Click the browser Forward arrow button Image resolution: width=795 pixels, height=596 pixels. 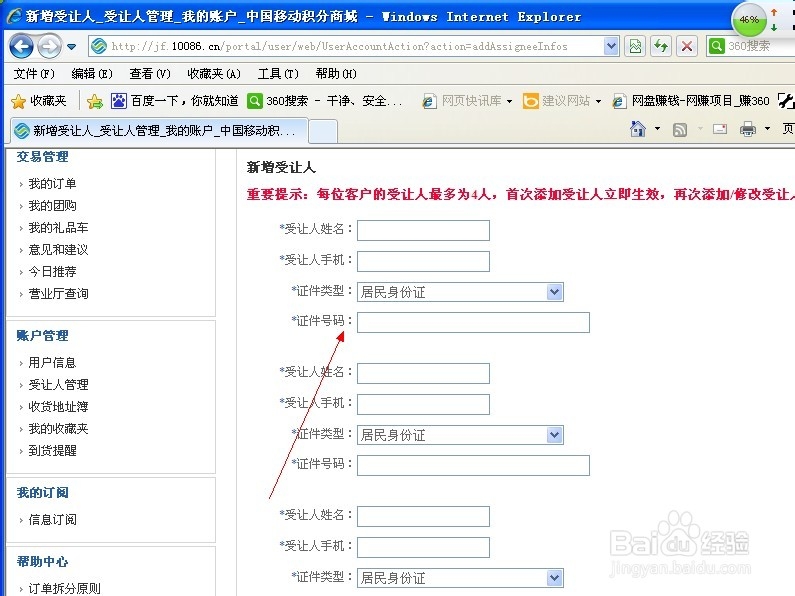[50, 47]
